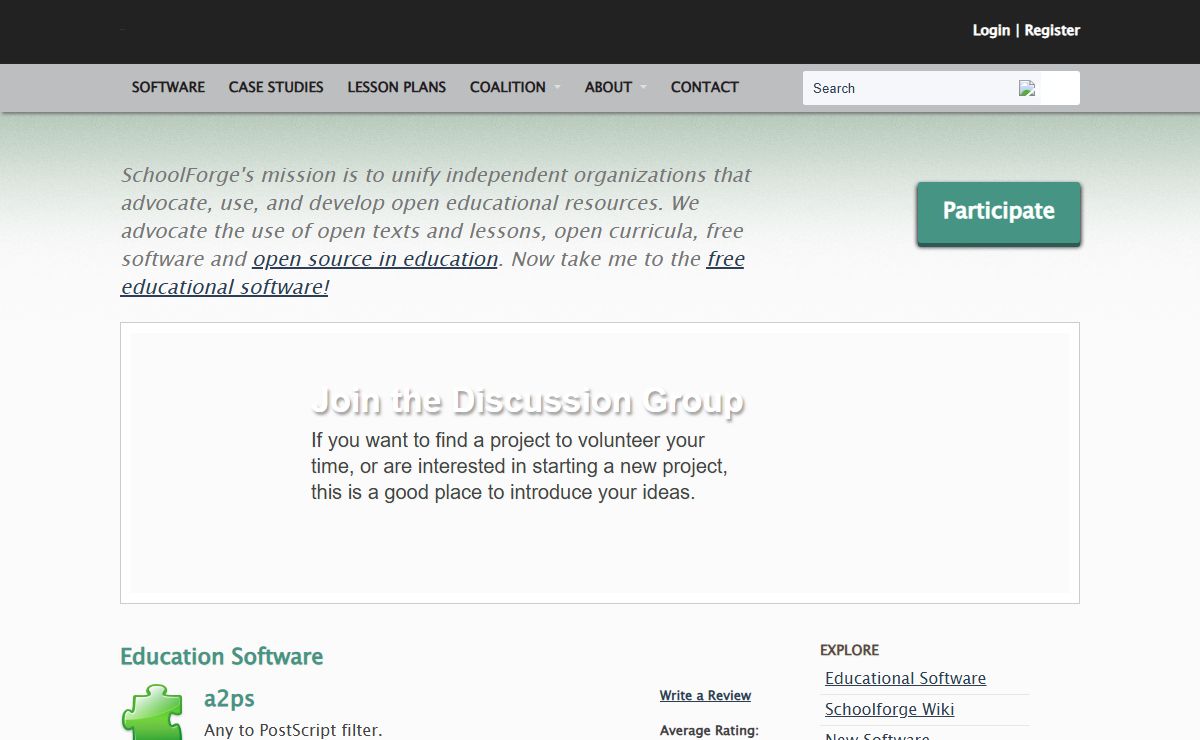
Task: Click the Register link
Action: click(1052, 30)
